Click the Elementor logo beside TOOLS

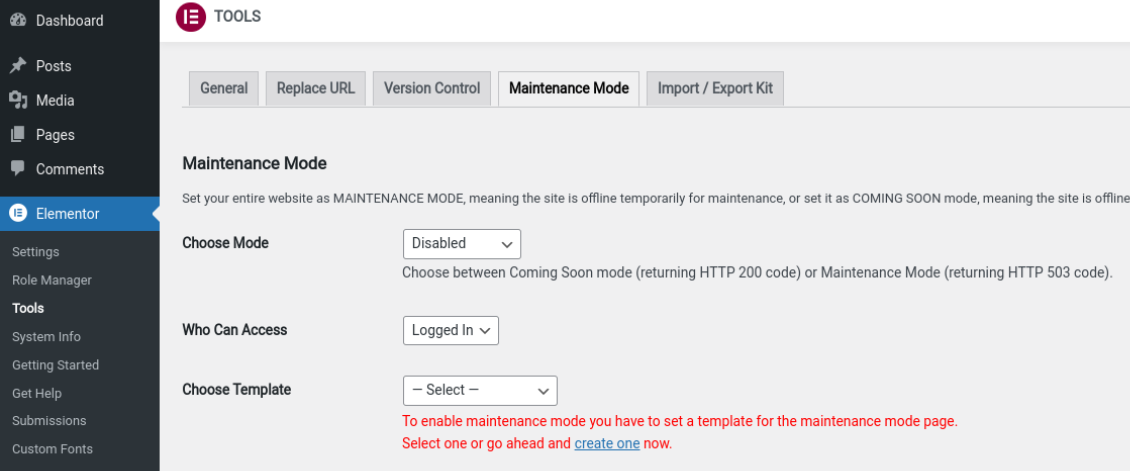(x=190, y=17)
